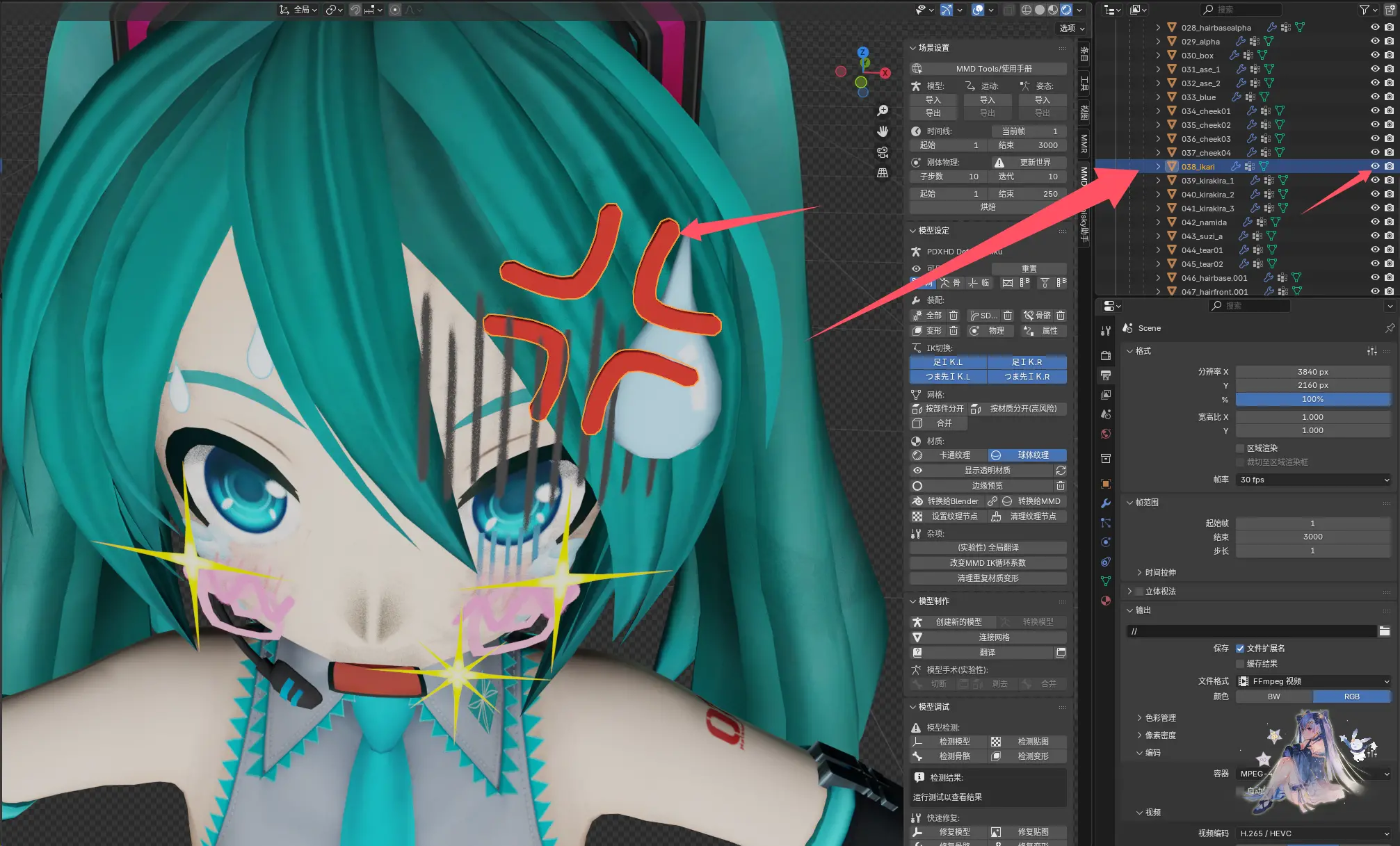Enable the 区域渲染 checkbox
Image resolution: width=1400 pixels, height=846 pixels.
pyautogui.click(x=1240, y=448)
